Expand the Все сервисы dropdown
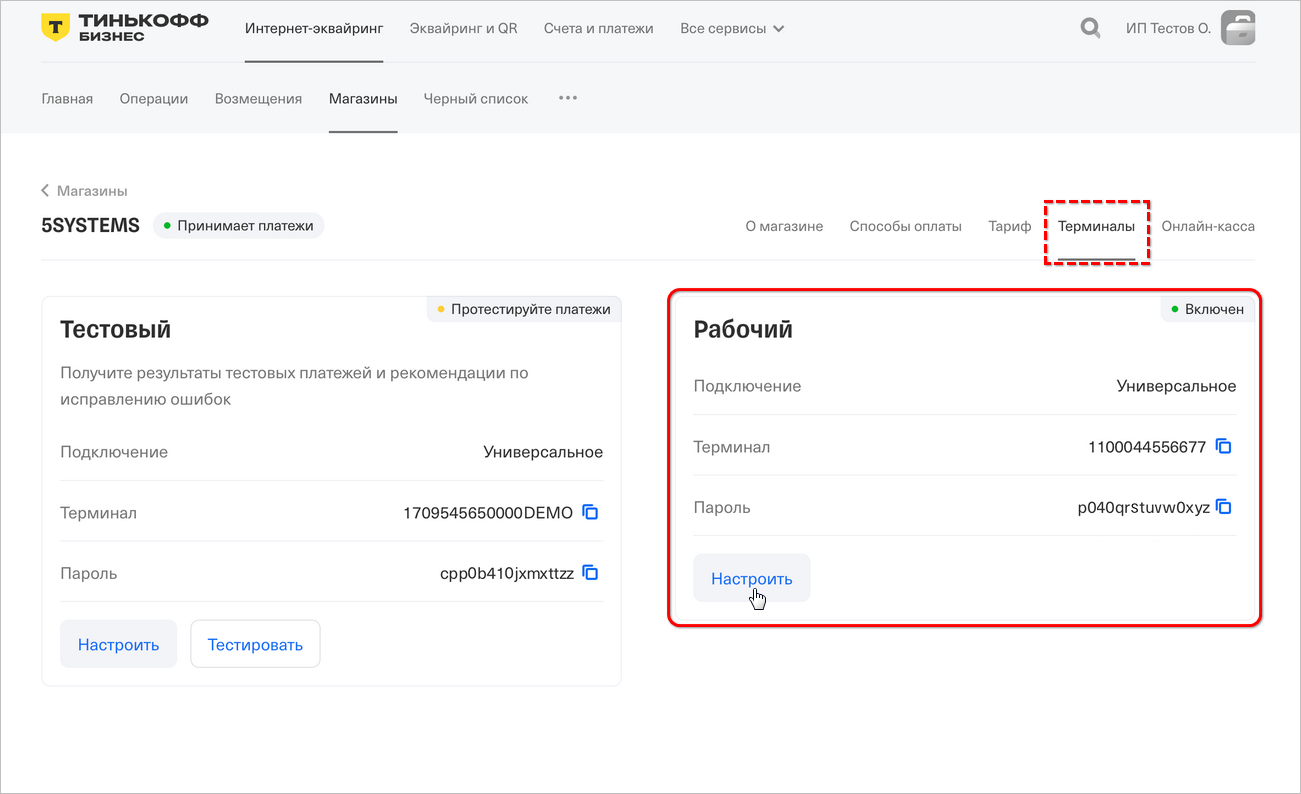This screenshot has width=1301, height=794. click(732, 28)
